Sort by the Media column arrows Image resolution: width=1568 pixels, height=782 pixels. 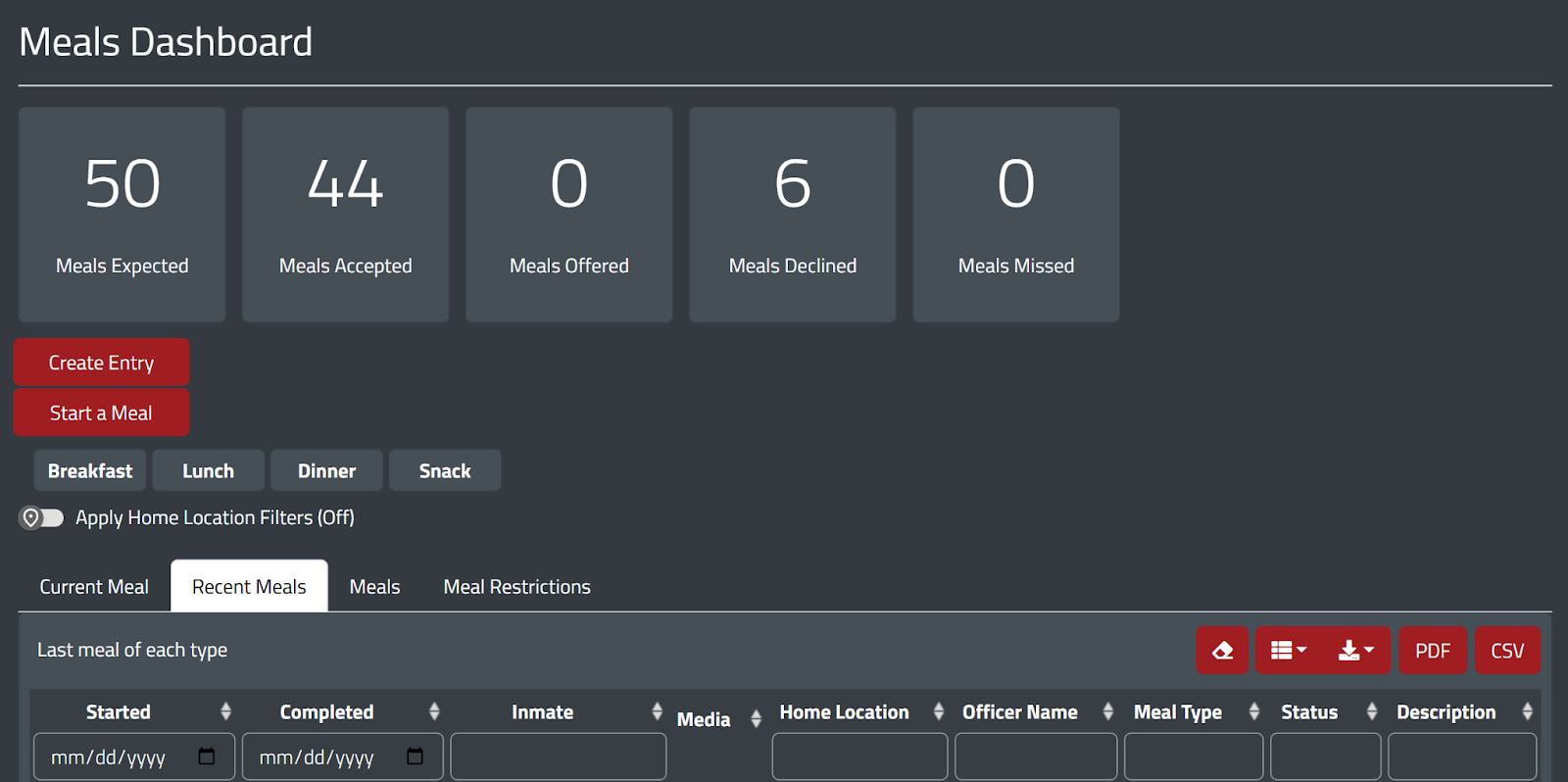[x=756, y=718]
